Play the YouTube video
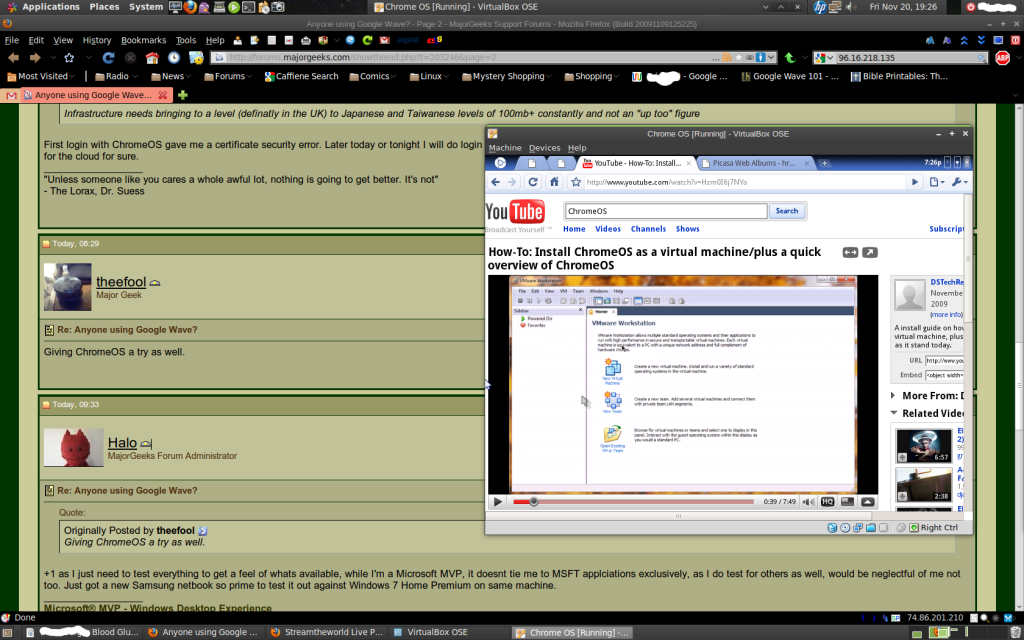The image size is (1024, 640). pos(498,501)
